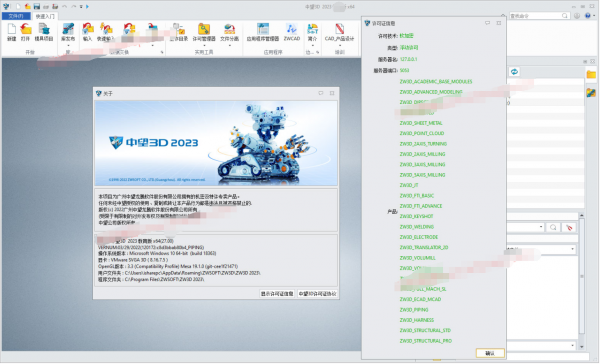The image size is (600, 364).
Task: Click 显示许可证信息 button in About dialog
Action: coord(277,294)
